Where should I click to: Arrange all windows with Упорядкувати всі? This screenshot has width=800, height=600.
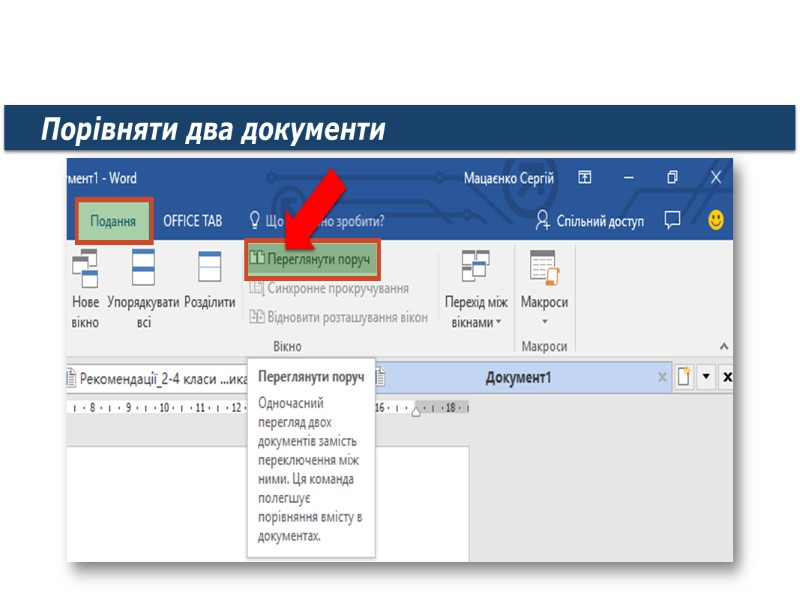coord(143,289)
